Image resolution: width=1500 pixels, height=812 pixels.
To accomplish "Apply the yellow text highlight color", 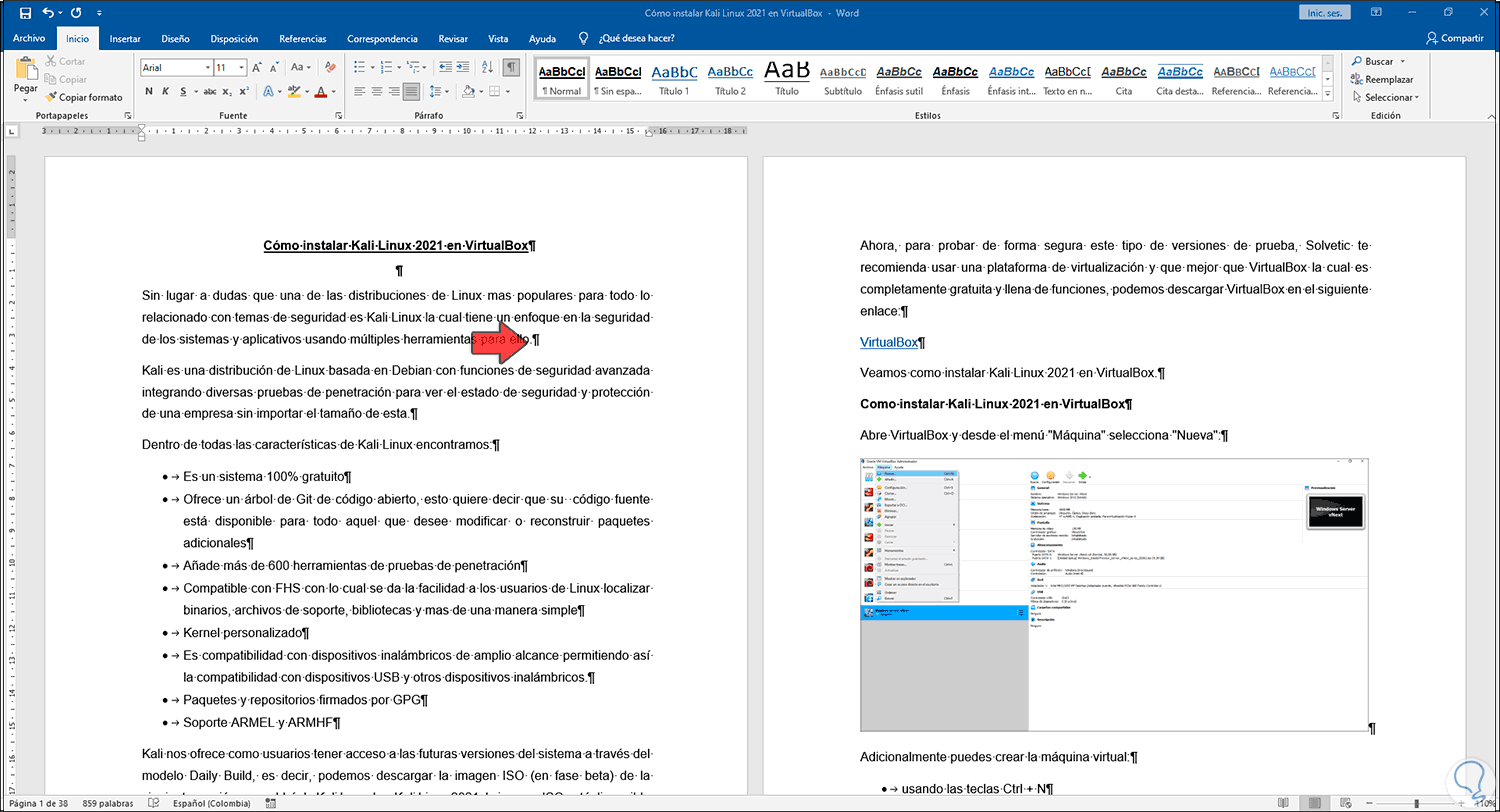I will [294, 91].
